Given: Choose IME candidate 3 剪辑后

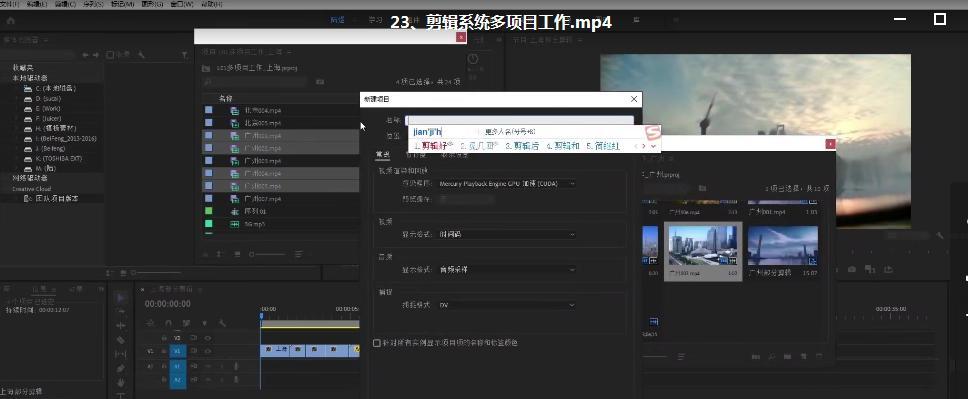Looking at the screenshot, I should tap(522, 146).
